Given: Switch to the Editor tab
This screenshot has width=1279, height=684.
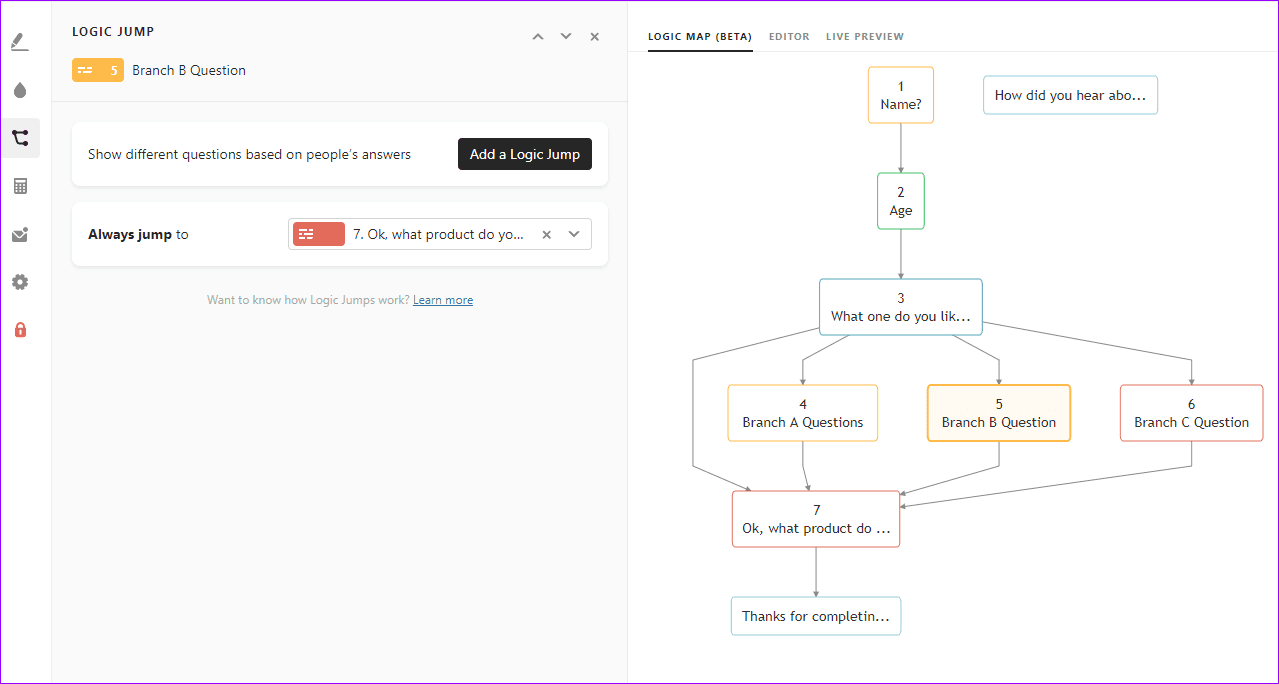Looking at the screenshot, I should pos(789,36).
